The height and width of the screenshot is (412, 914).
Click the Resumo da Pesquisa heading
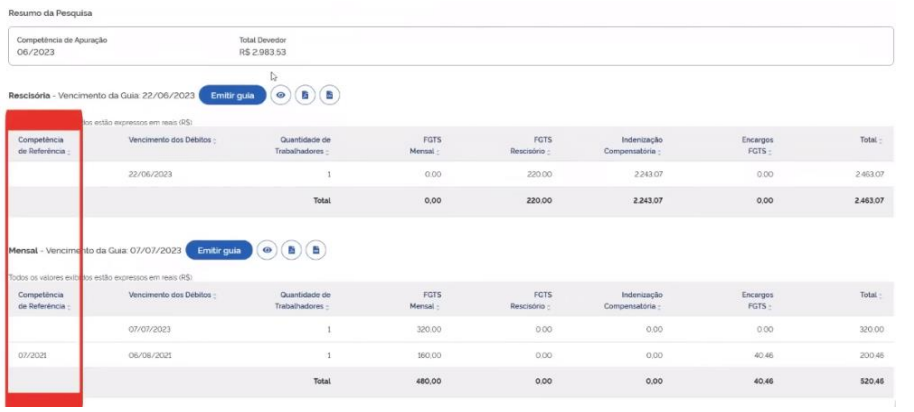tap(50, 12)
